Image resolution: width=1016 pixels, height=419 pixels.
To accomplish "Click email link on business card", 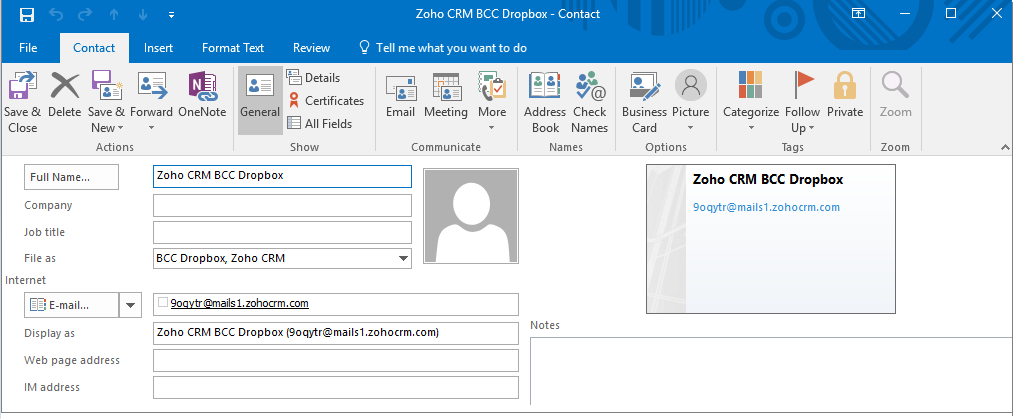I will 766,207.
